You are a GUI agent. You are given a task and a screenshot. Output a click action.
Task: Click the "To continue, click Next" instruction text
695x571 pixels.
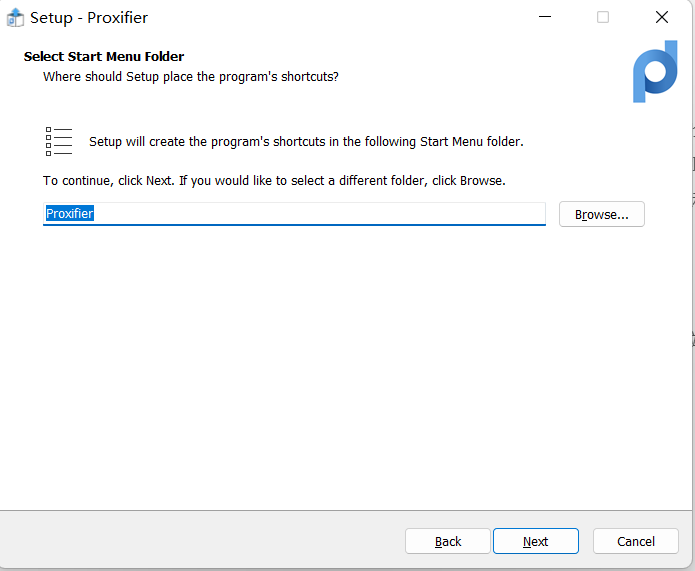tap(274, 181)
